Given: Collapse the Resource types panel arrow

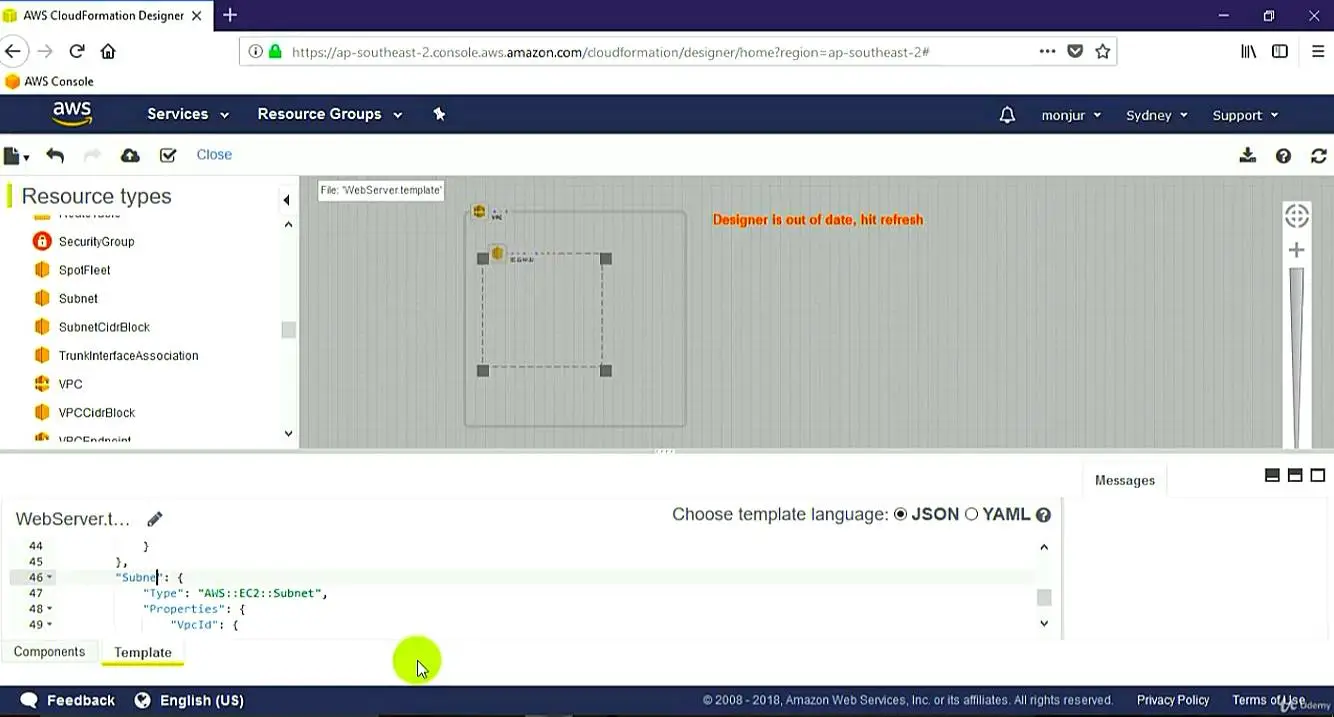Looking at the screenshot, I should tap(286, 200).
